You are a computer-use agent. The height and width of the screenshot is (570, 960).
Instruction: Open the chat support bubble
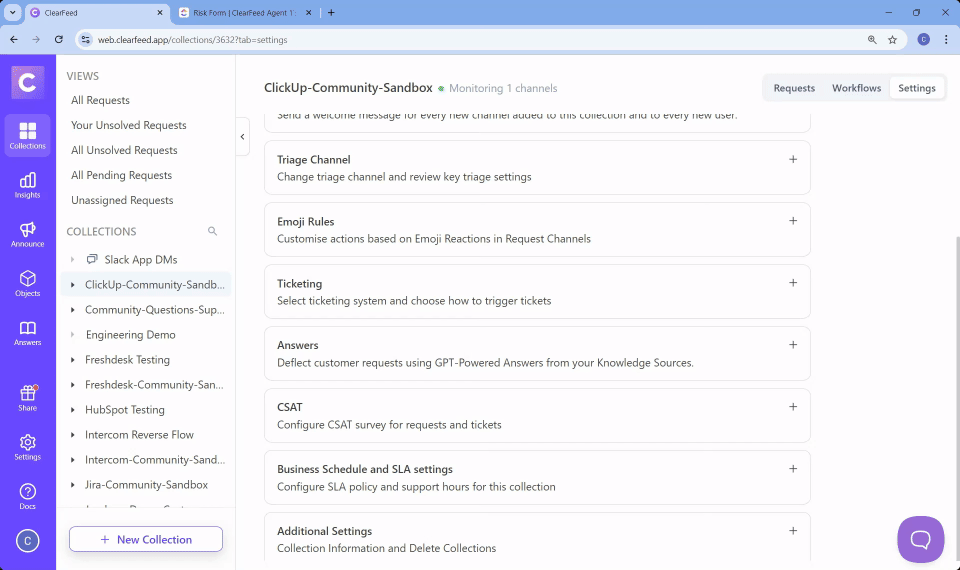pos(920,540)
